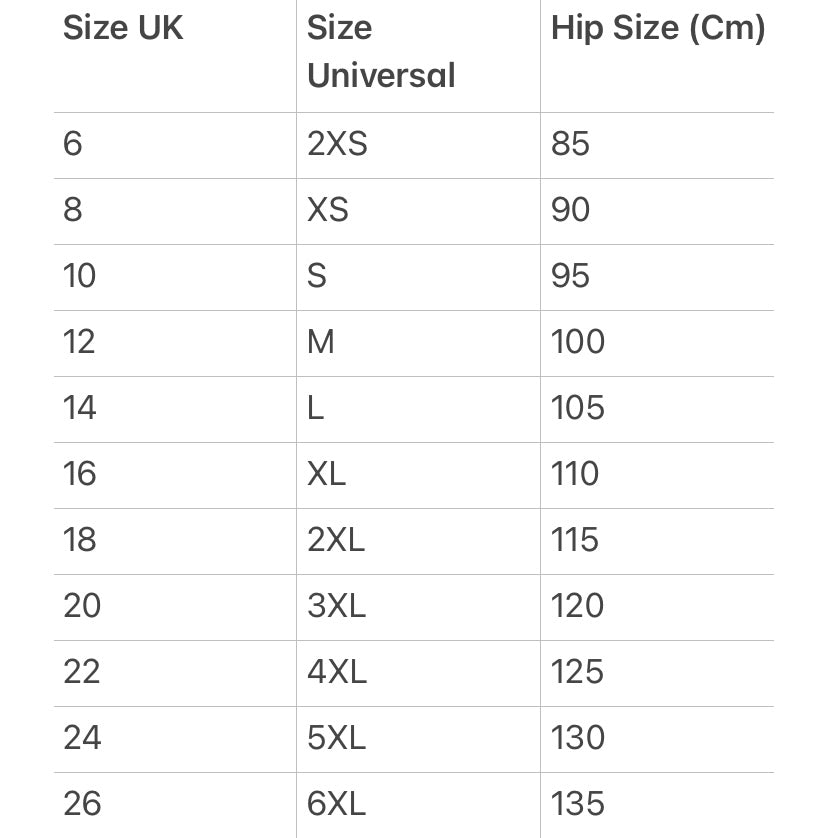
Task: Select the 3XL universal size cell
Action: [337, 606]
